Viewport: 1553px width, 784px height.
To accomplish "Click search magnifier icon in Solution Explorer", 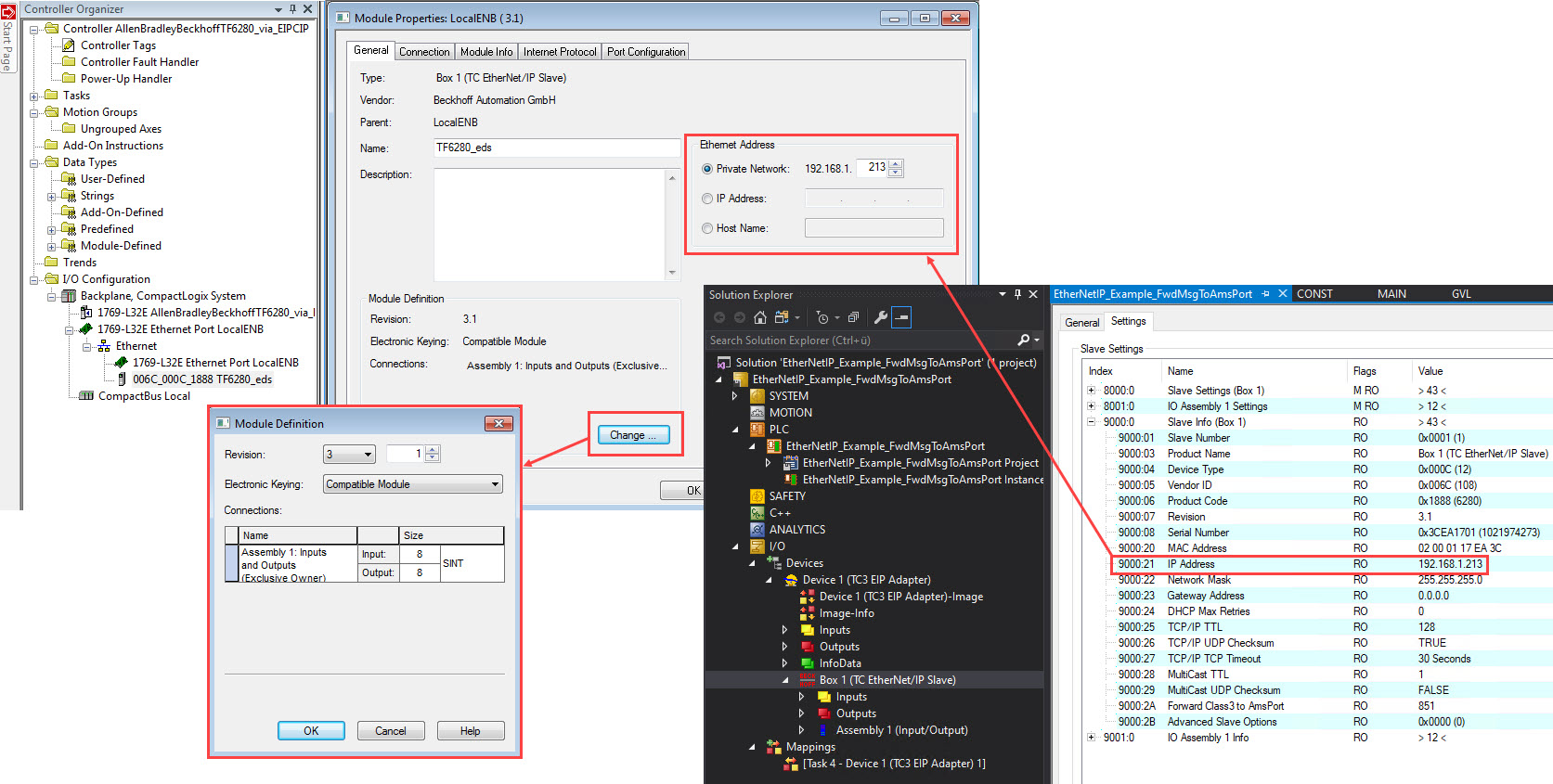I will pos(1023,341).
